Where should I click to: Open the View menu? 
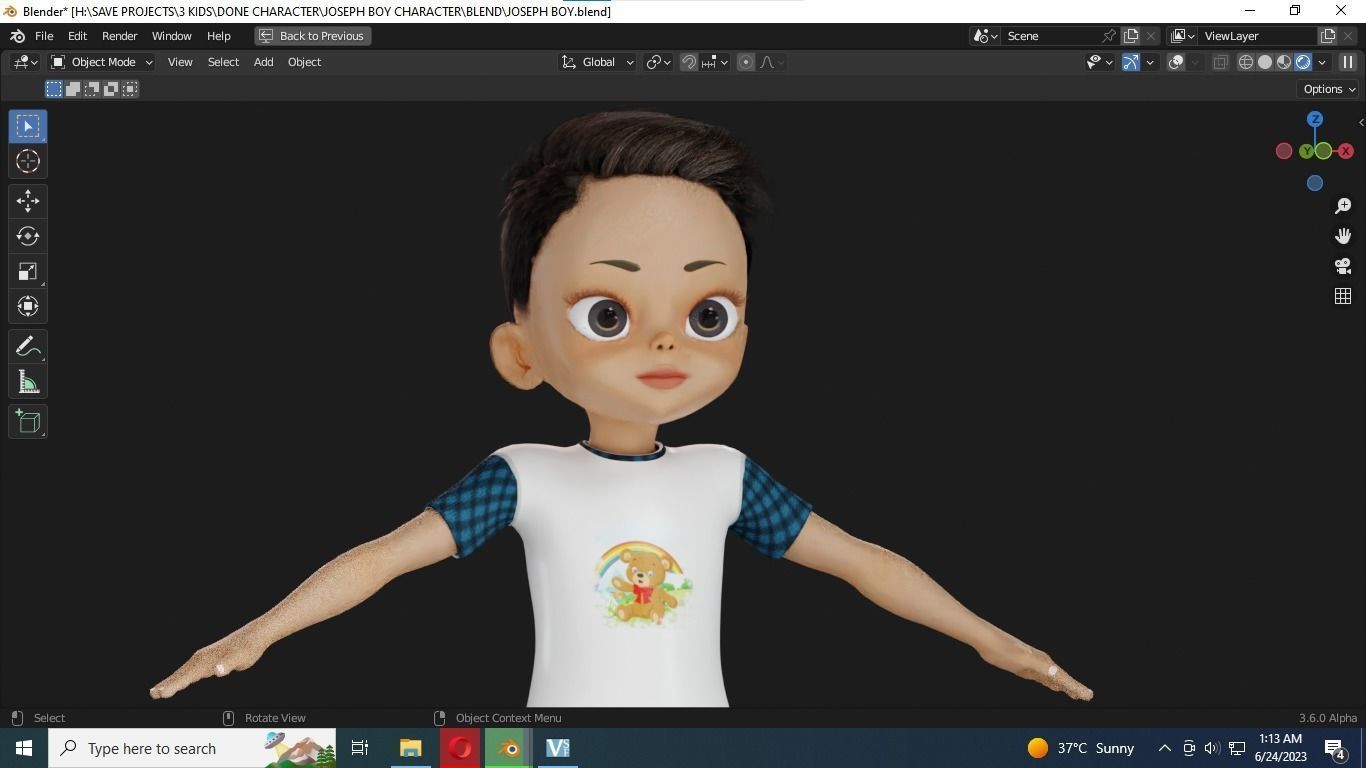click(180, 62)
